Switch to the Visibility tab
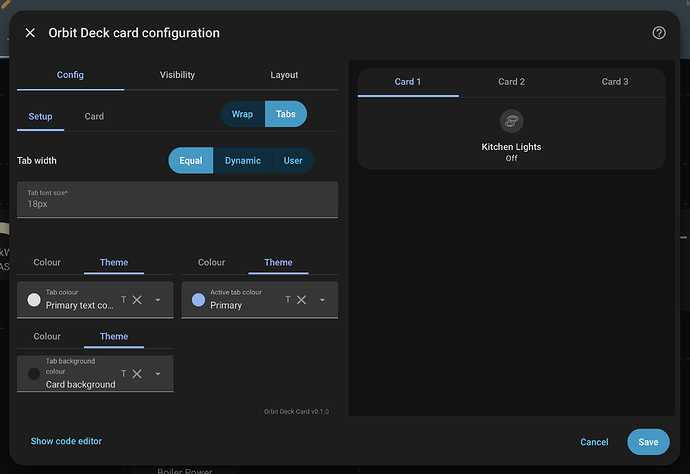This screenshot has width=690, height=474. point(177,75)
